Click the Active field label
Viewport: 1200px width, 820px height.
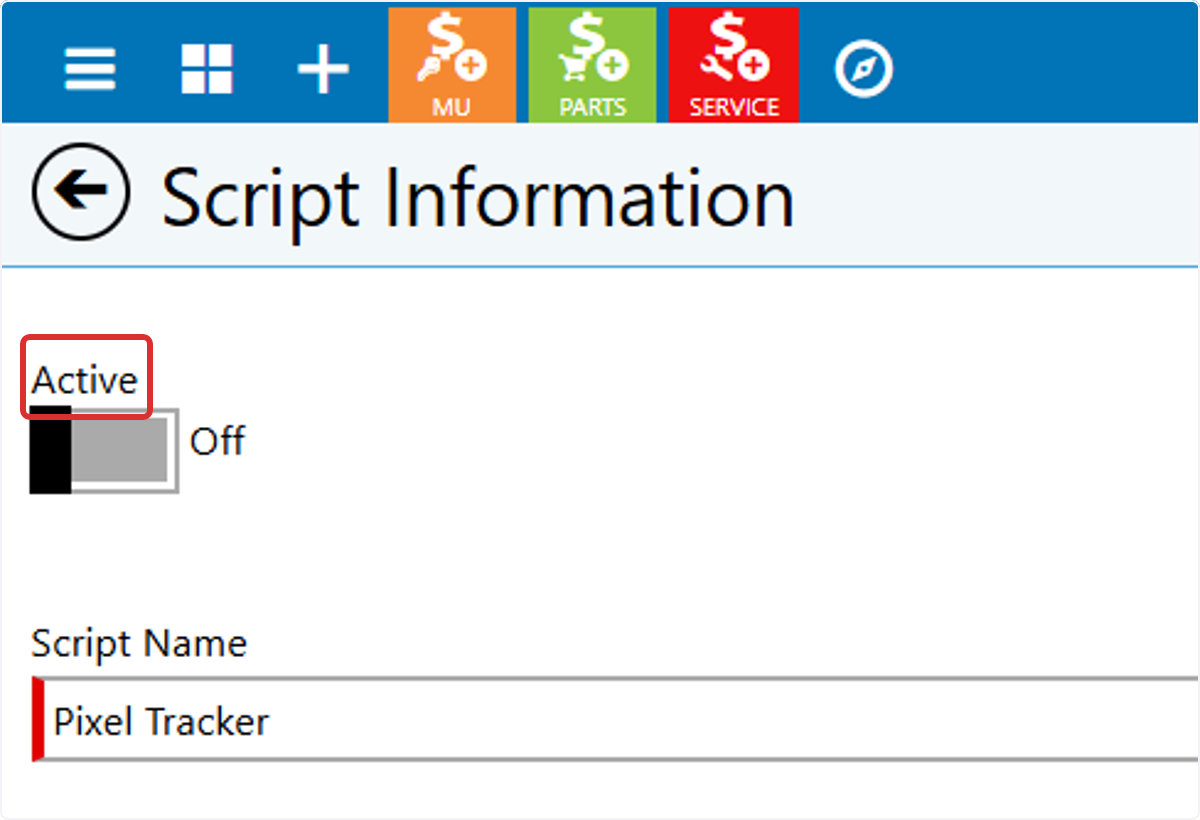click(85, 380)
